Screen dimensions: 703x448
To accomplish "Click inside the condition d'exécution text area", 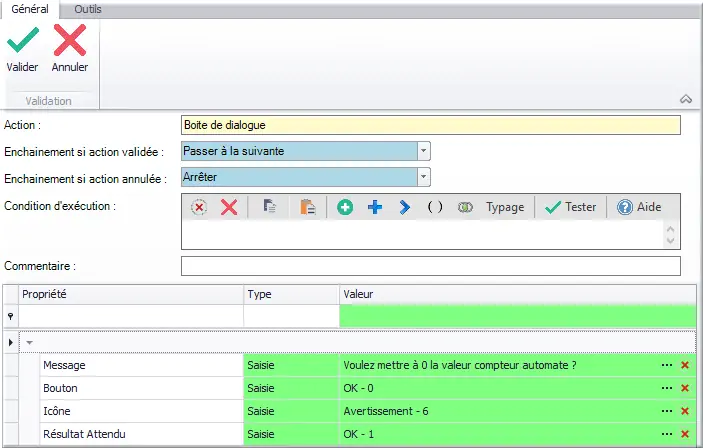I will 422,234.
